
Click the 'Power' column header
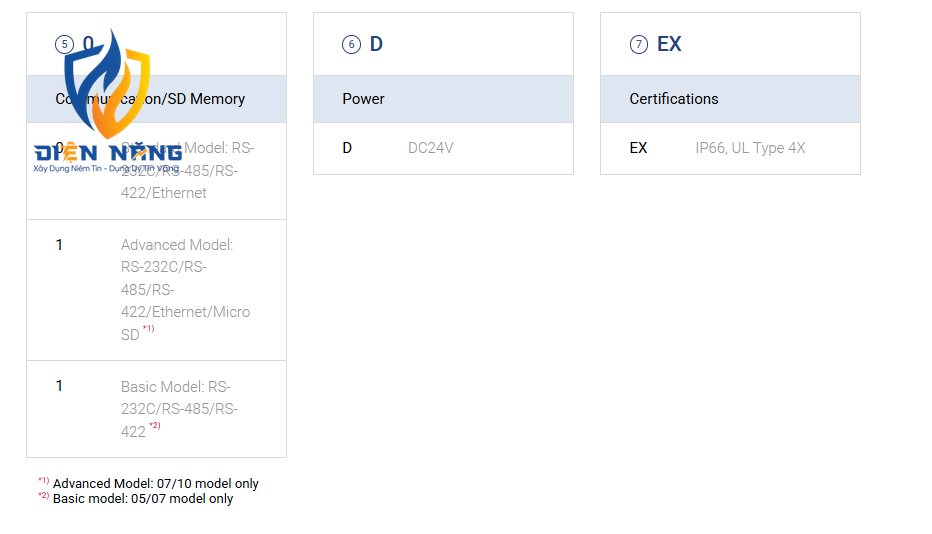click(x=443, y=99)
